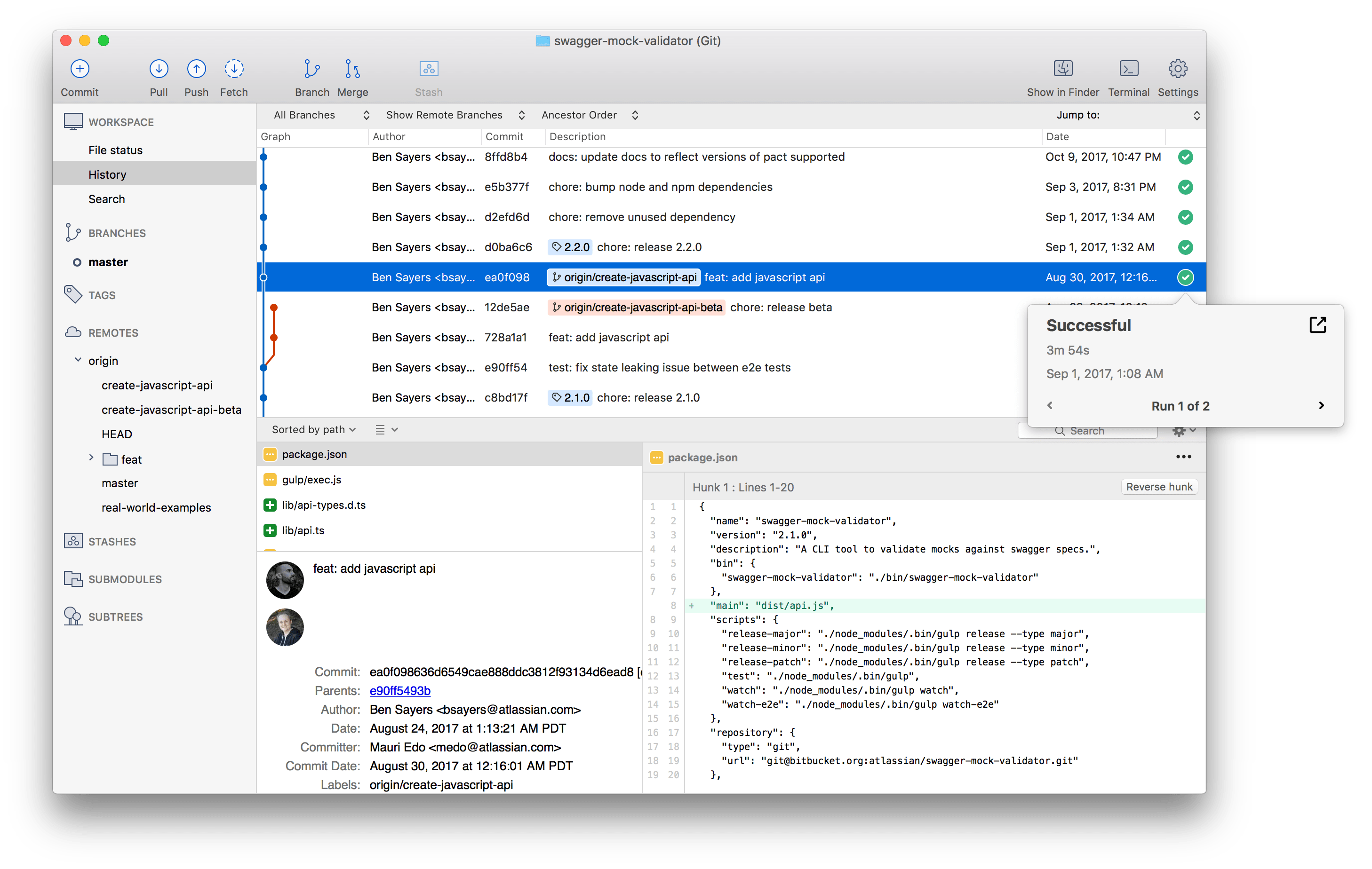1372x869 pixels.
Task: Expand the feat folder under origin
Action: [91, 458]
